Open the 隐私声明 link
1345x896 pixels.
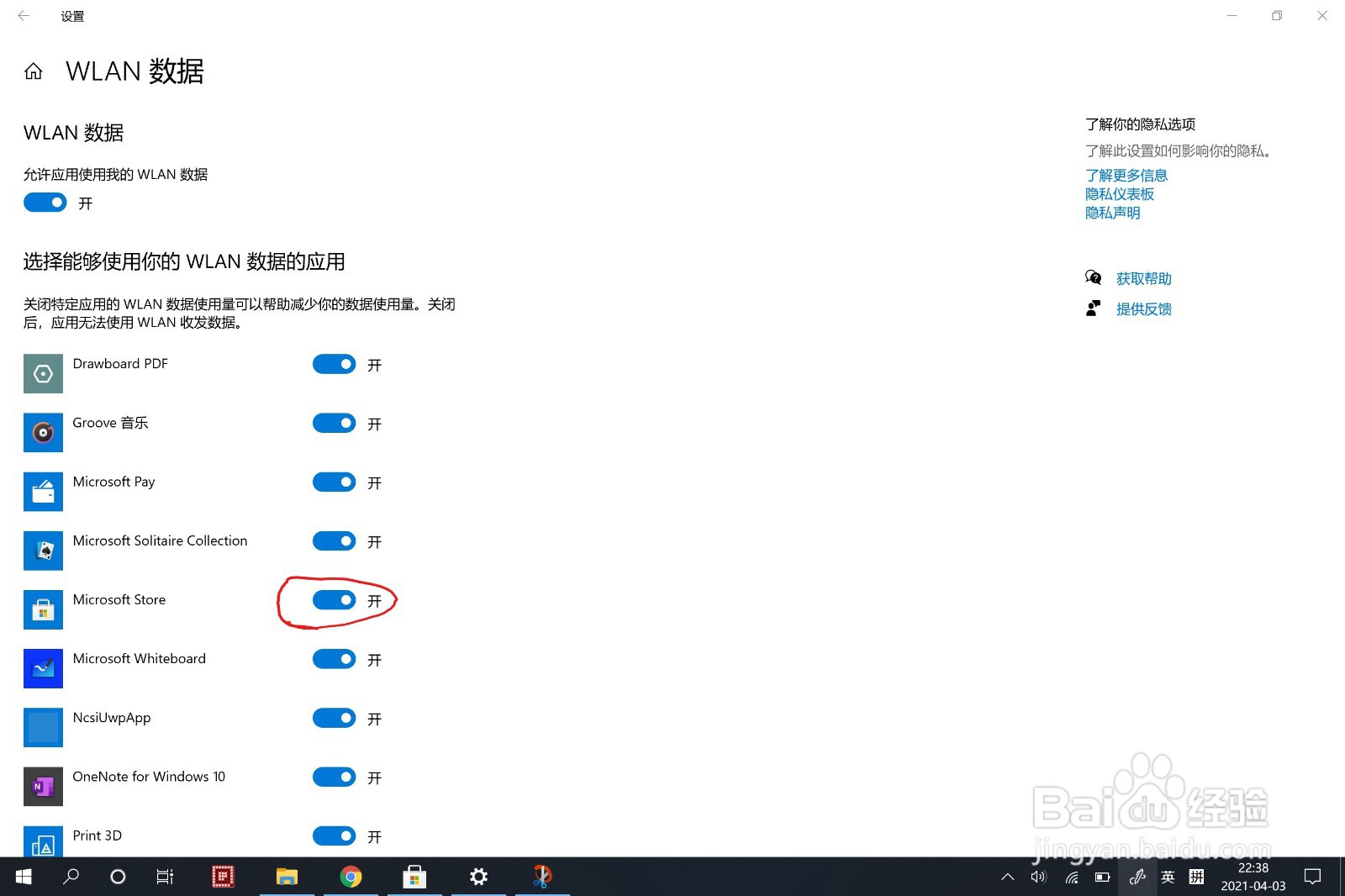pos(1113,213)
